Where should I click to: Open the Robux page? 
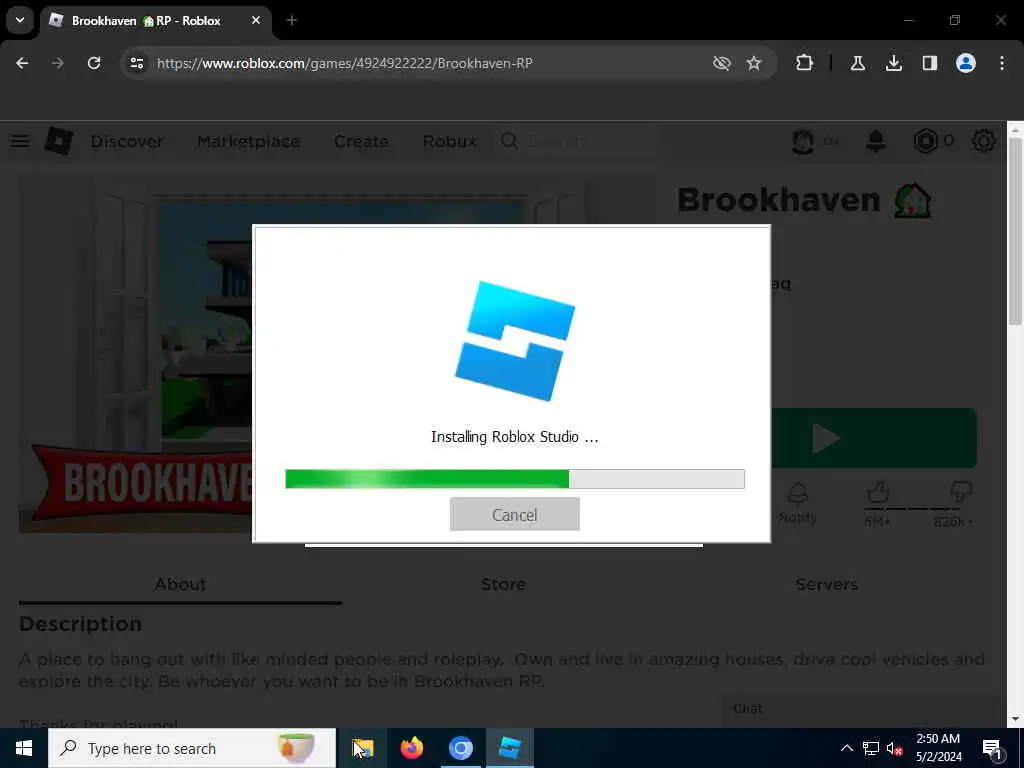[x=449, y=141]
